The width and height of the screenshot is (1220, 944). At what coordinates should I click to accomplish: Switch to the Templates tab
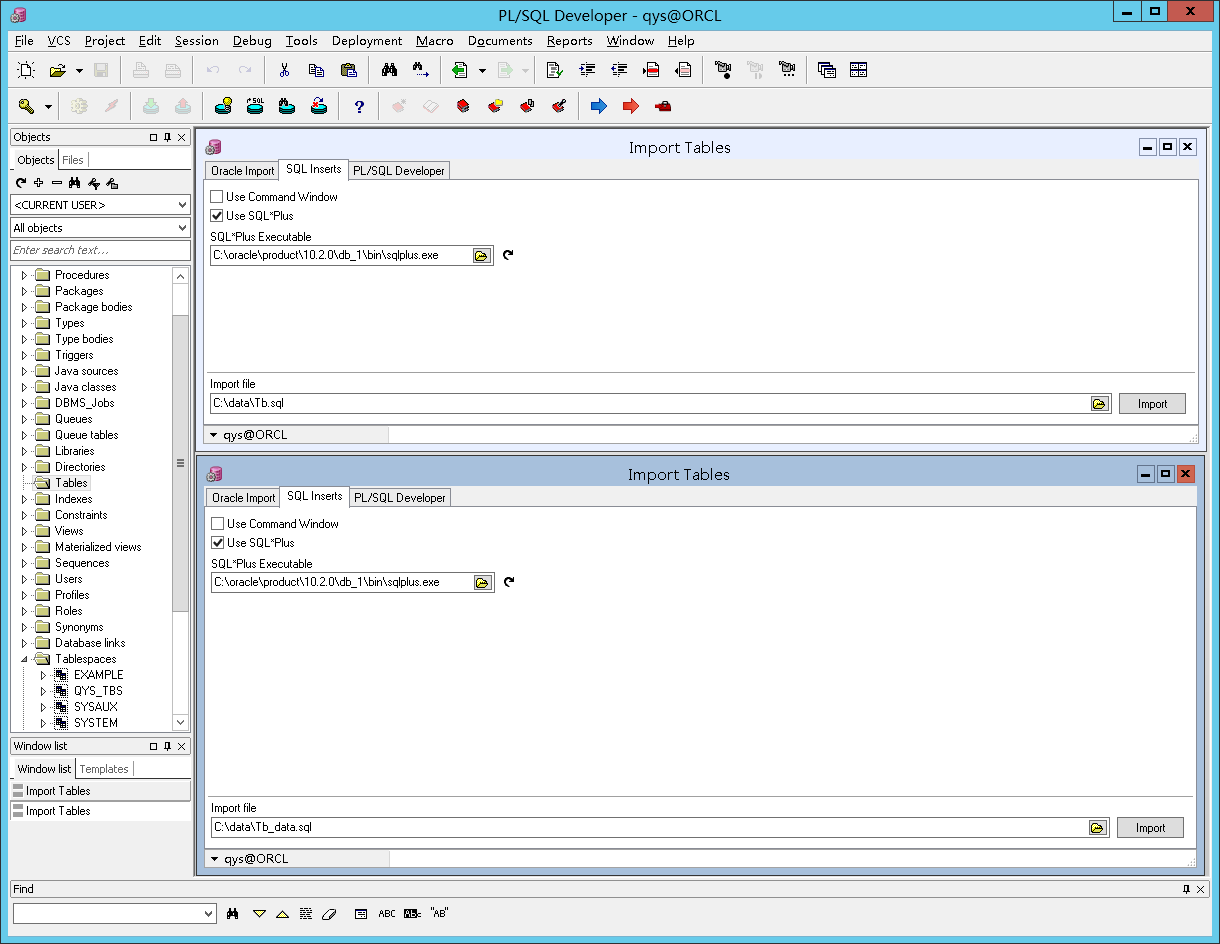[104, 769]
